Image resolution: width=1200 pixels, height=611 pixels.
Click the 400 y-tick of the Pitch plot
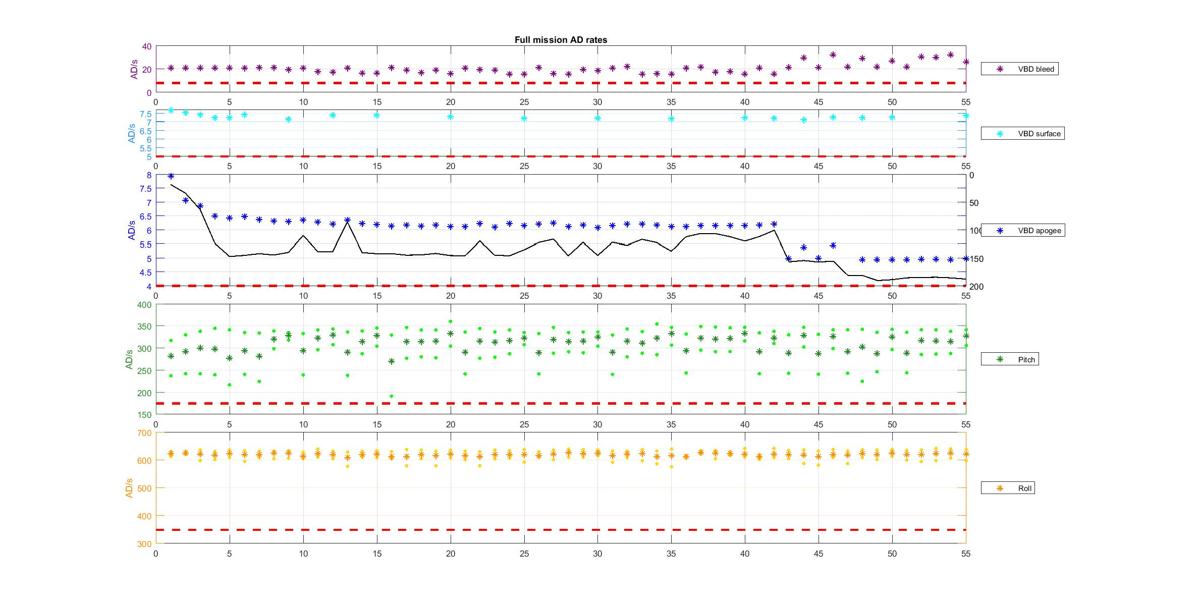point(145,305)
